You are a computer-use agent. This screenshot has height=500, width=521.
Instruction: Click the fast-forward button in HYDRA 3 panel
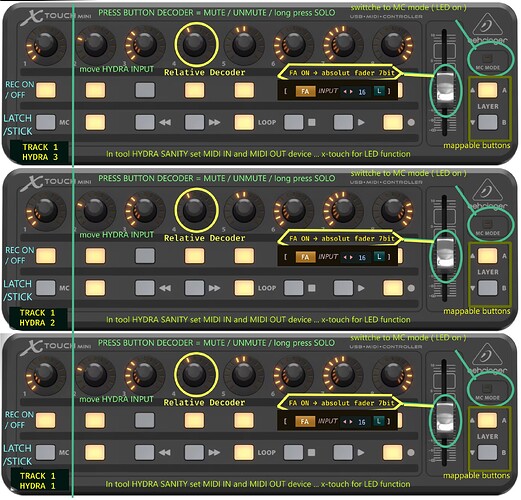point(194,122)
